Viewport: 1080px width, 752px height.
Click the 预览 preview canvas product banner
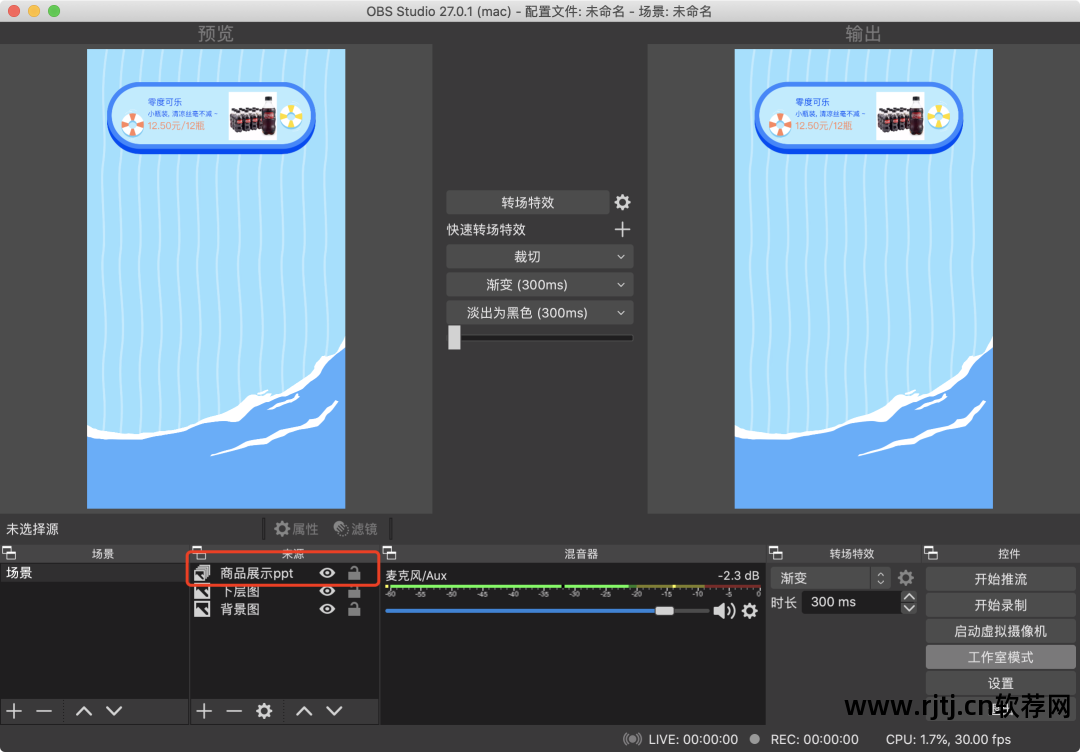pos(211,117)
